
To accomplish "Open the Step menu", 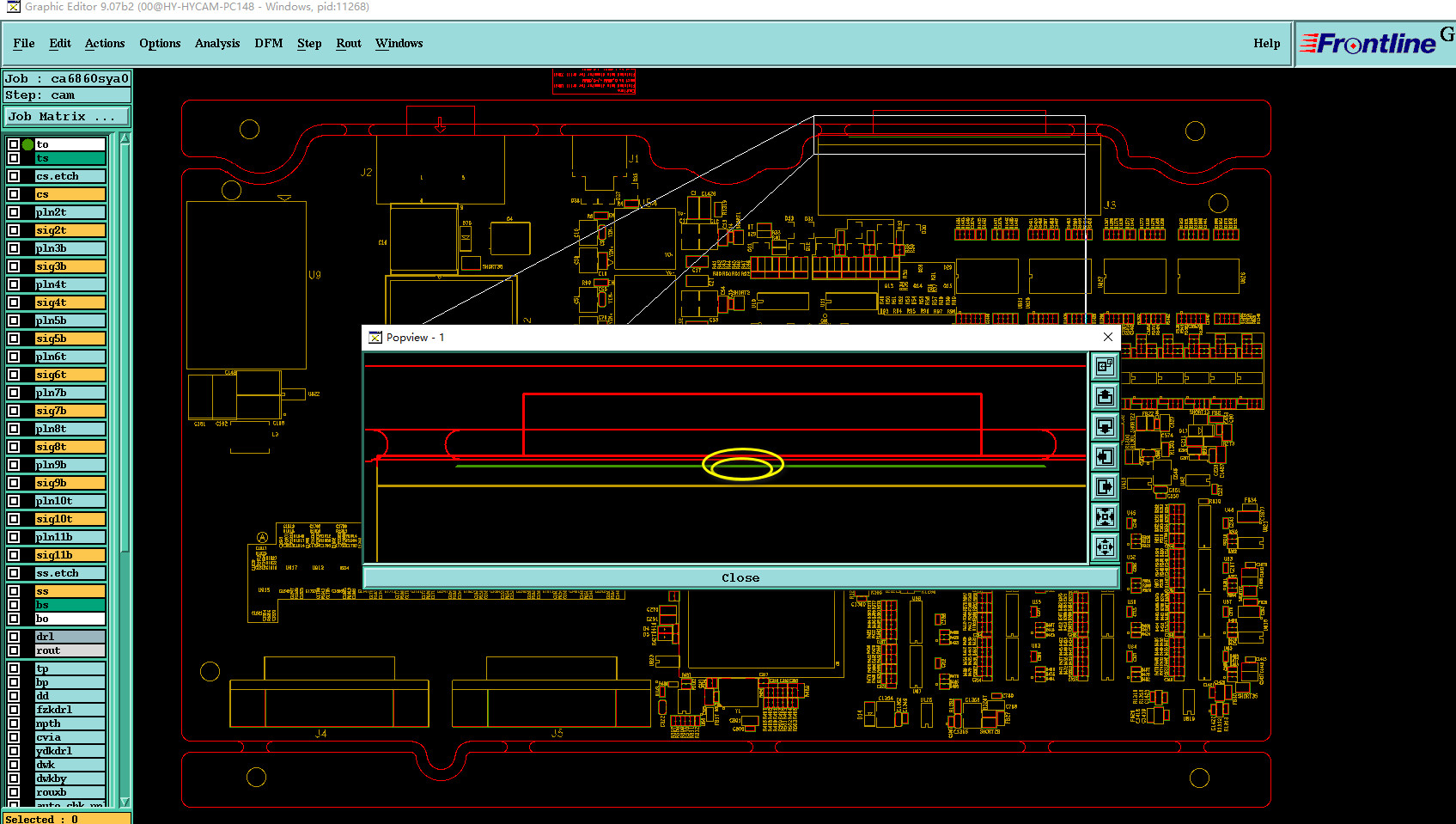I will coord(309,43).
